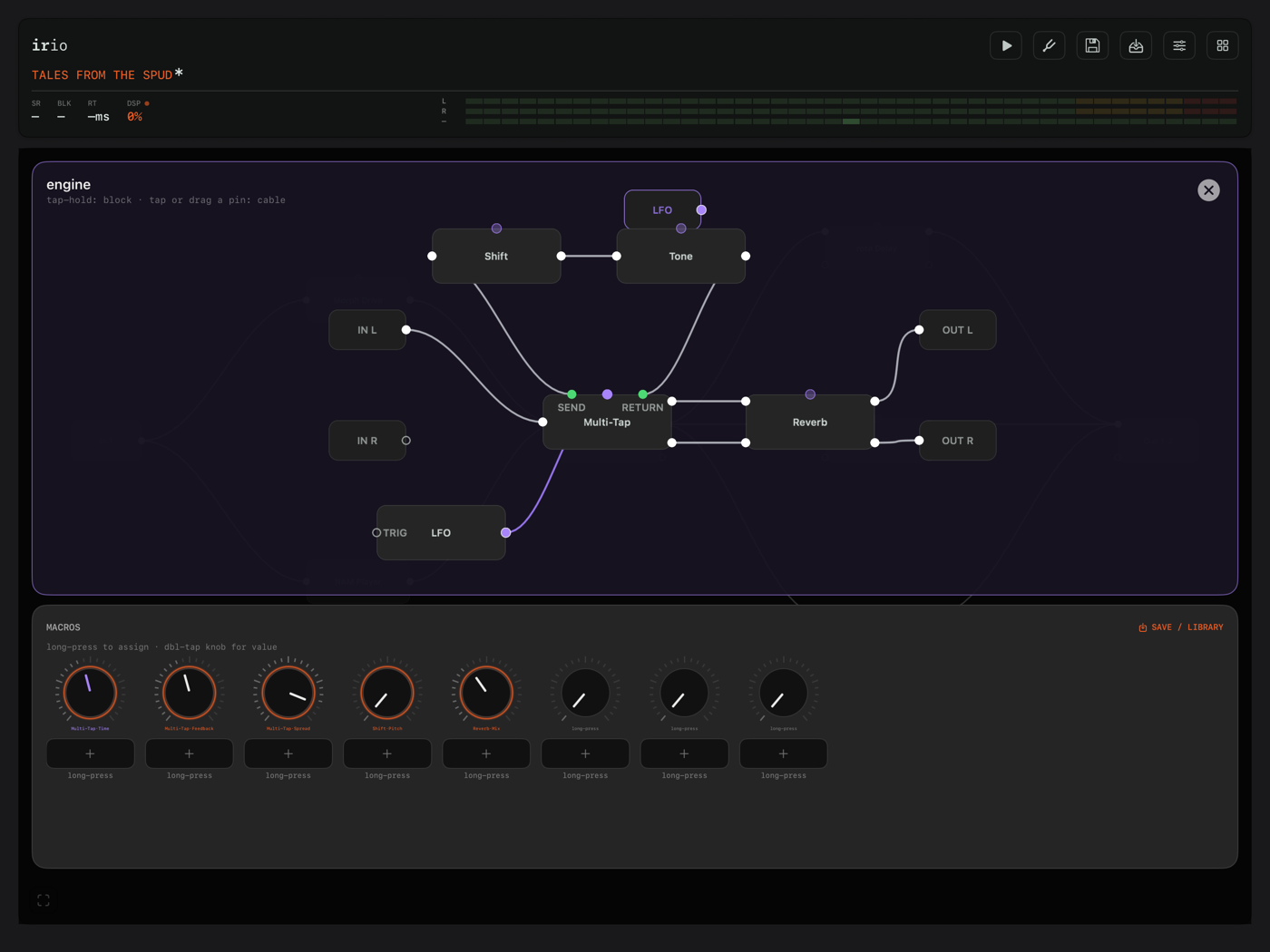Select the Multi-Tap block
The height and width of the screenshot is (952, 1270).
tap(607, 423)
